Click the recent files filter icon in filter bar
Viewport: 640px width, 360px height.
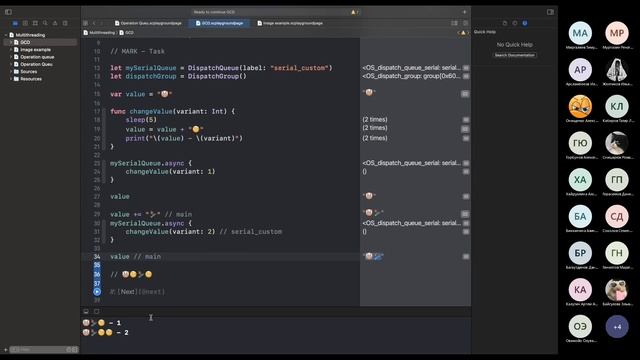pyautogui.click(x=69, y=349)
